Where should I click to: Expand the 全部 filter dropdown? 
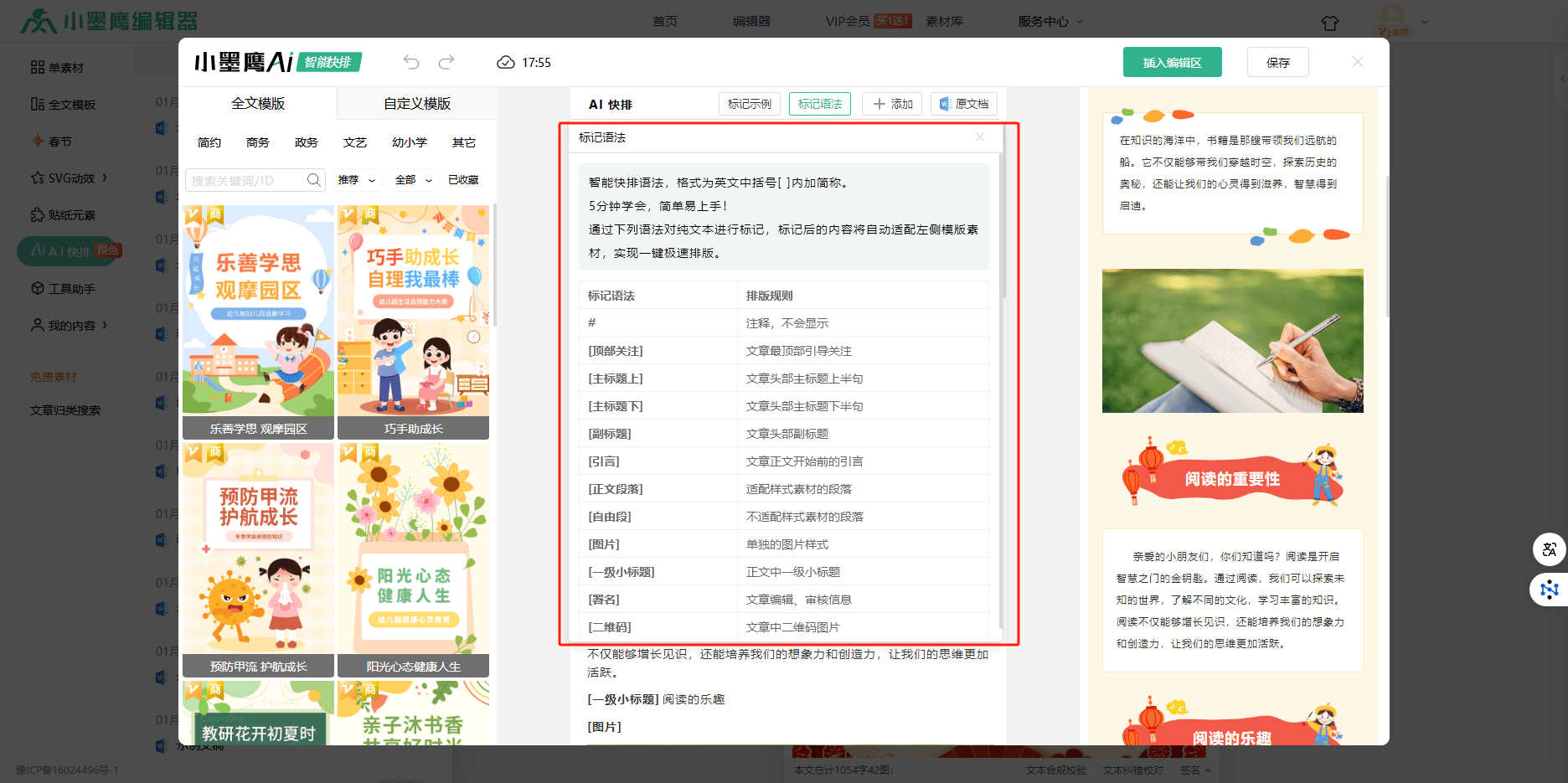click(414, 180)
